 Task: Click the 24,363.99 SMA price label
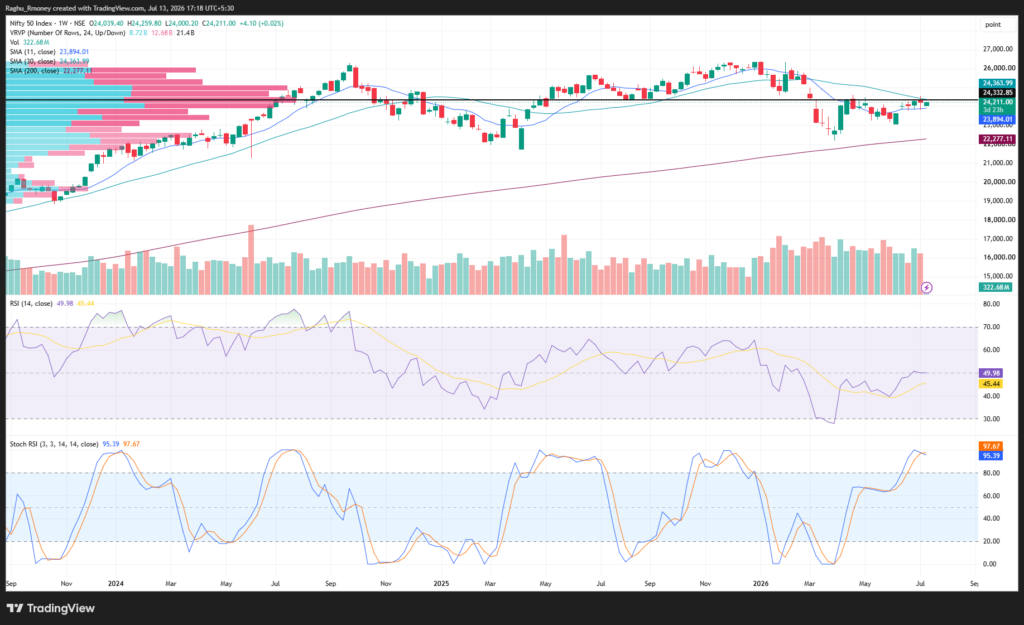(997, 83)
